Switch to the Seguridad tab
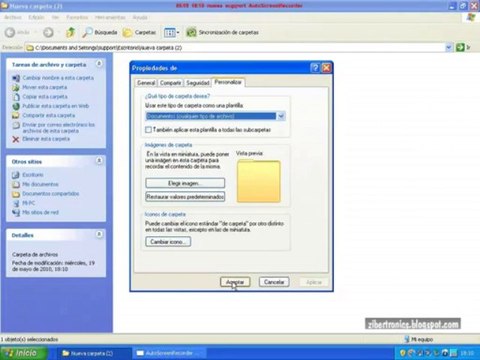The image size is (480, 360). point(198,83)
